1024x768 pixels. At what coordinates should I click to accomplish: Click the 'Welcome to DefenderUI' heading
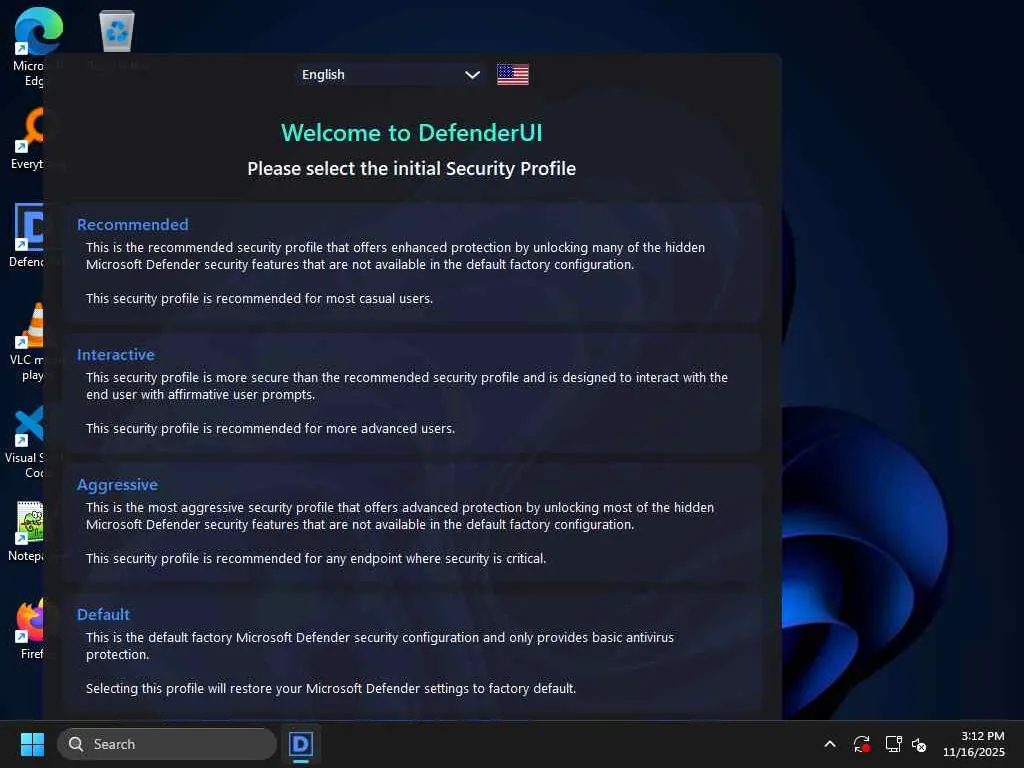click(x=411, y=133)
